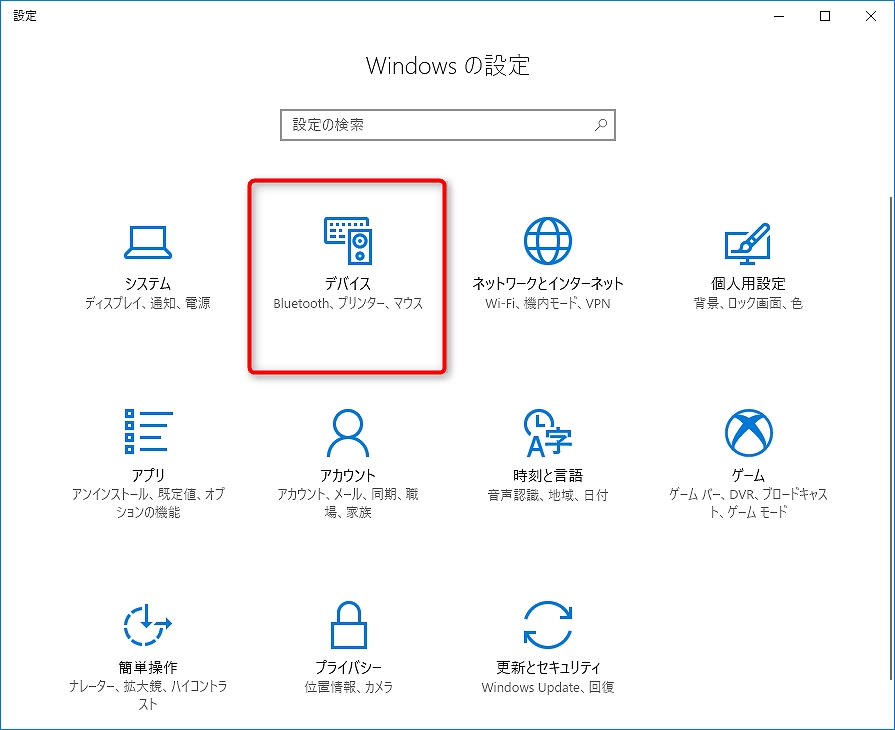This screenshot has height=730, width=895.
Task: Open the システム laptop icon
Action: [147, 241]
